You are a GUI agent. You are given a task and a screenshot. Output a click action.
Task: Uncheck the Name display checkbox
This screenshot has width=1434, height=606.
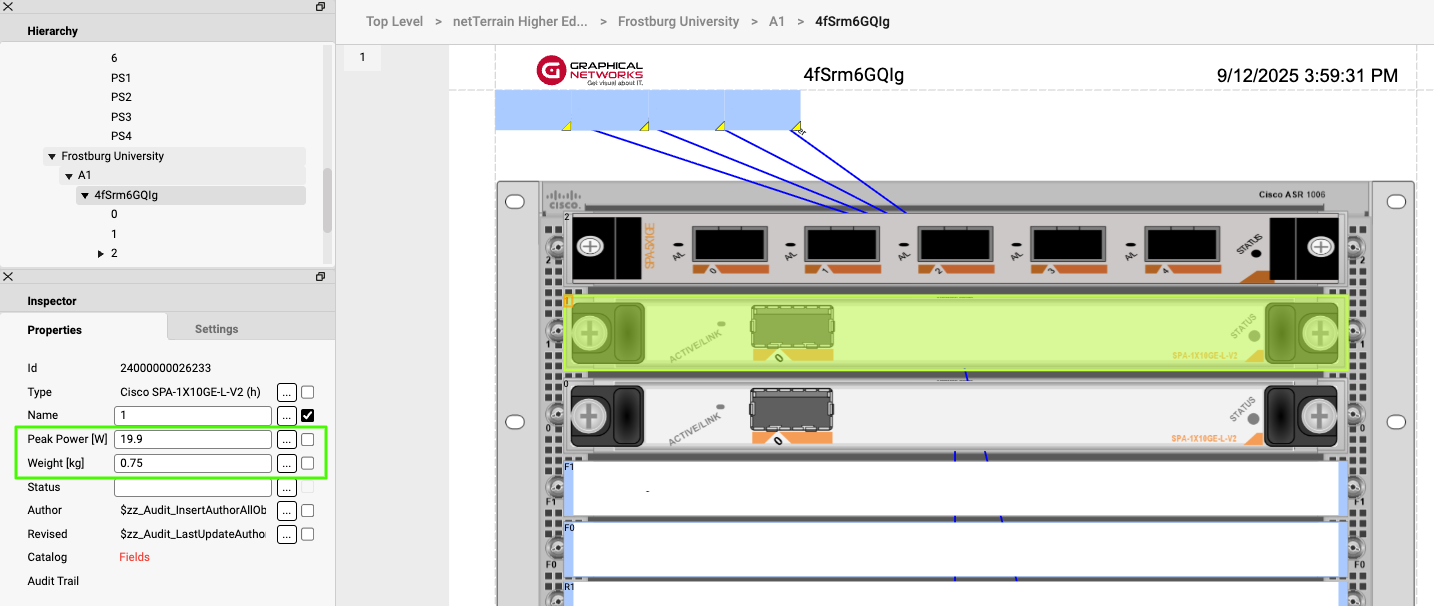(308, 415)
